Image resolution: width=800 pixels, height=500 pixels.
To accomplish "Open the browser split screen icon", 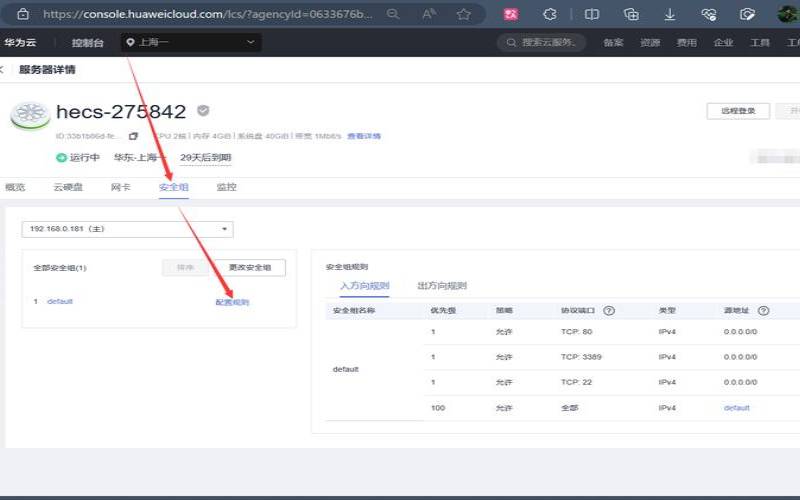I will pos(592,15).
